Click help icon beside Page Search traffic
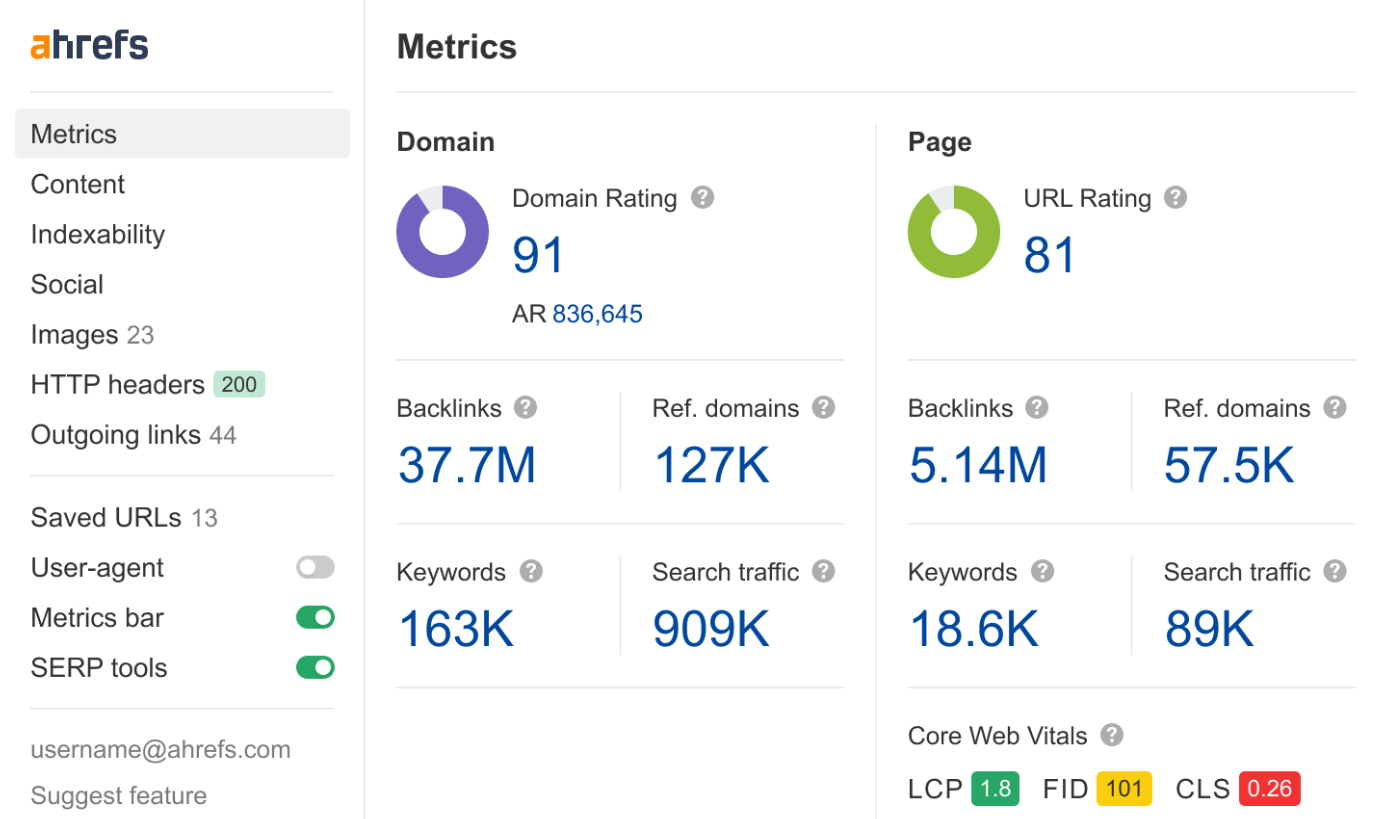 (x=1334, y=572)
